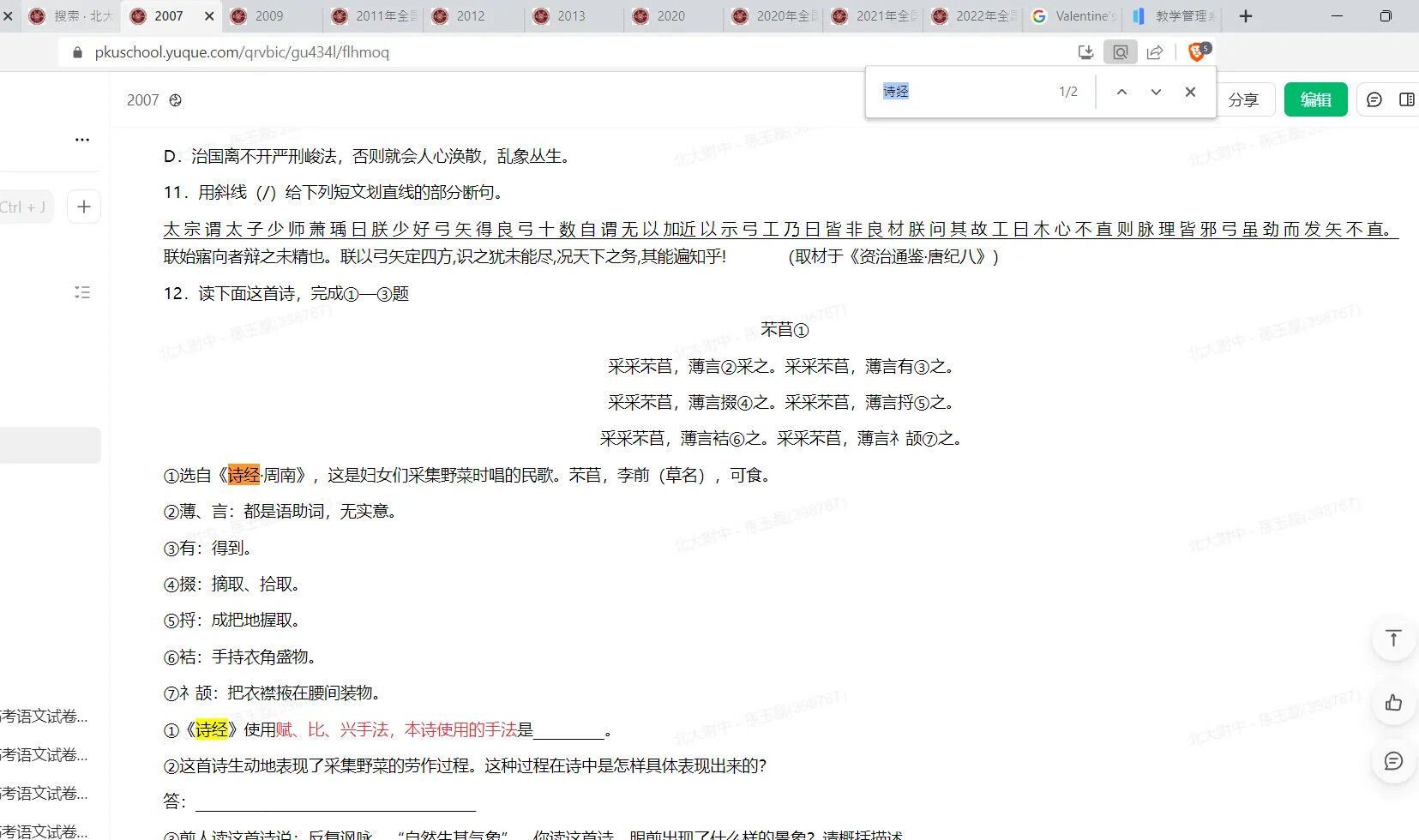This screenshot has height=840, width=1419.
Task: Click the 分享 share button
Action: point(1245,99)
